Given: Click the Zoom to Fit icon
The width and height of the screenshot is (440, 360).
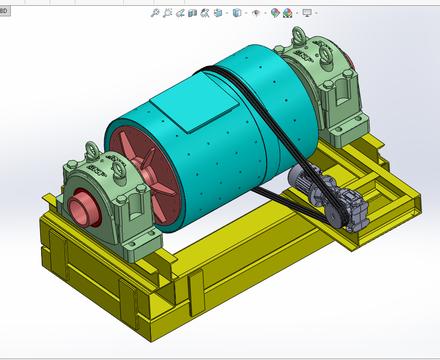Looking at the screenshot, I should click(x=154, y=13).
